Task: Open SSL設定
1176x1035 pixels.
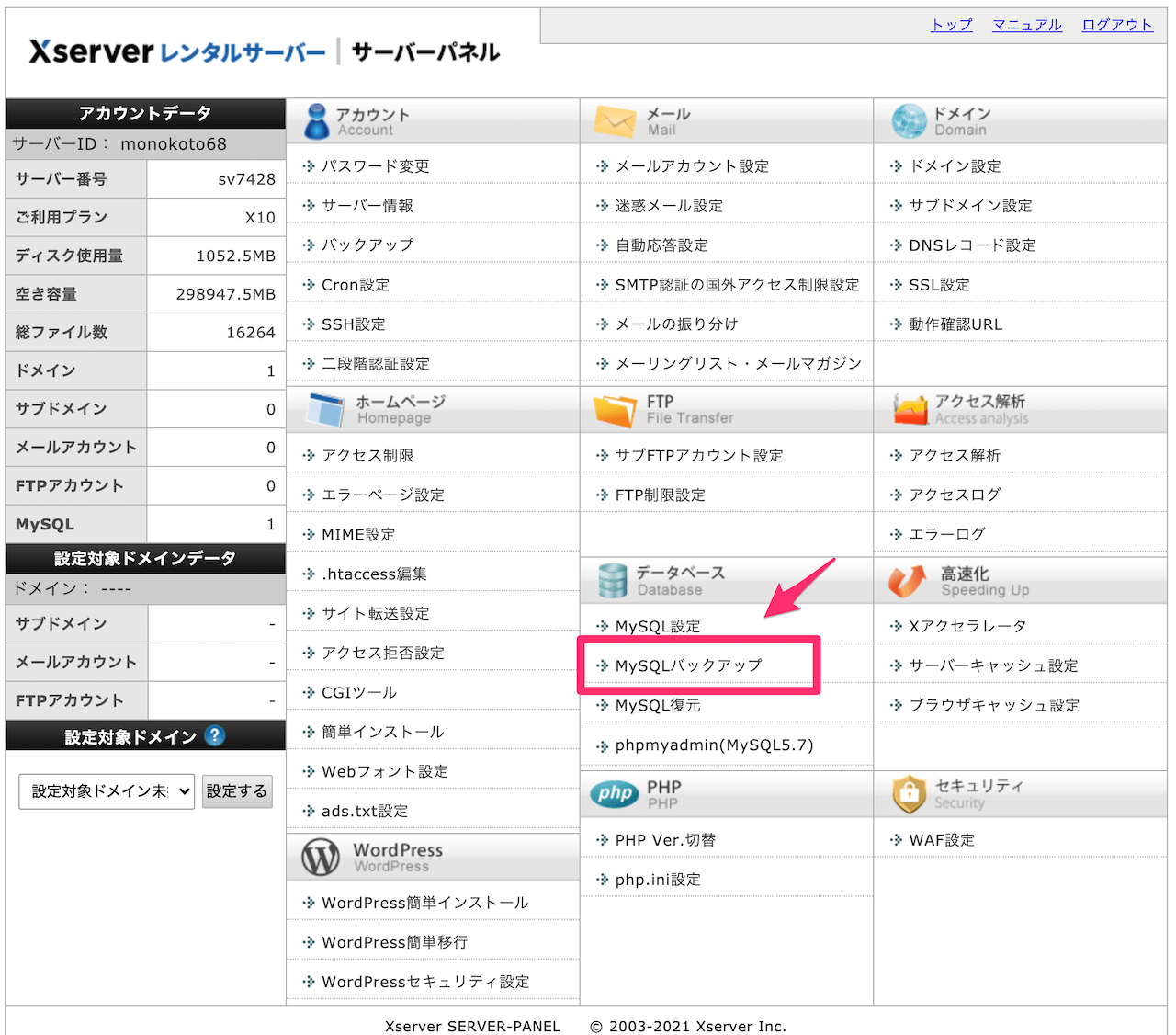Action: [x=939, y=285]
